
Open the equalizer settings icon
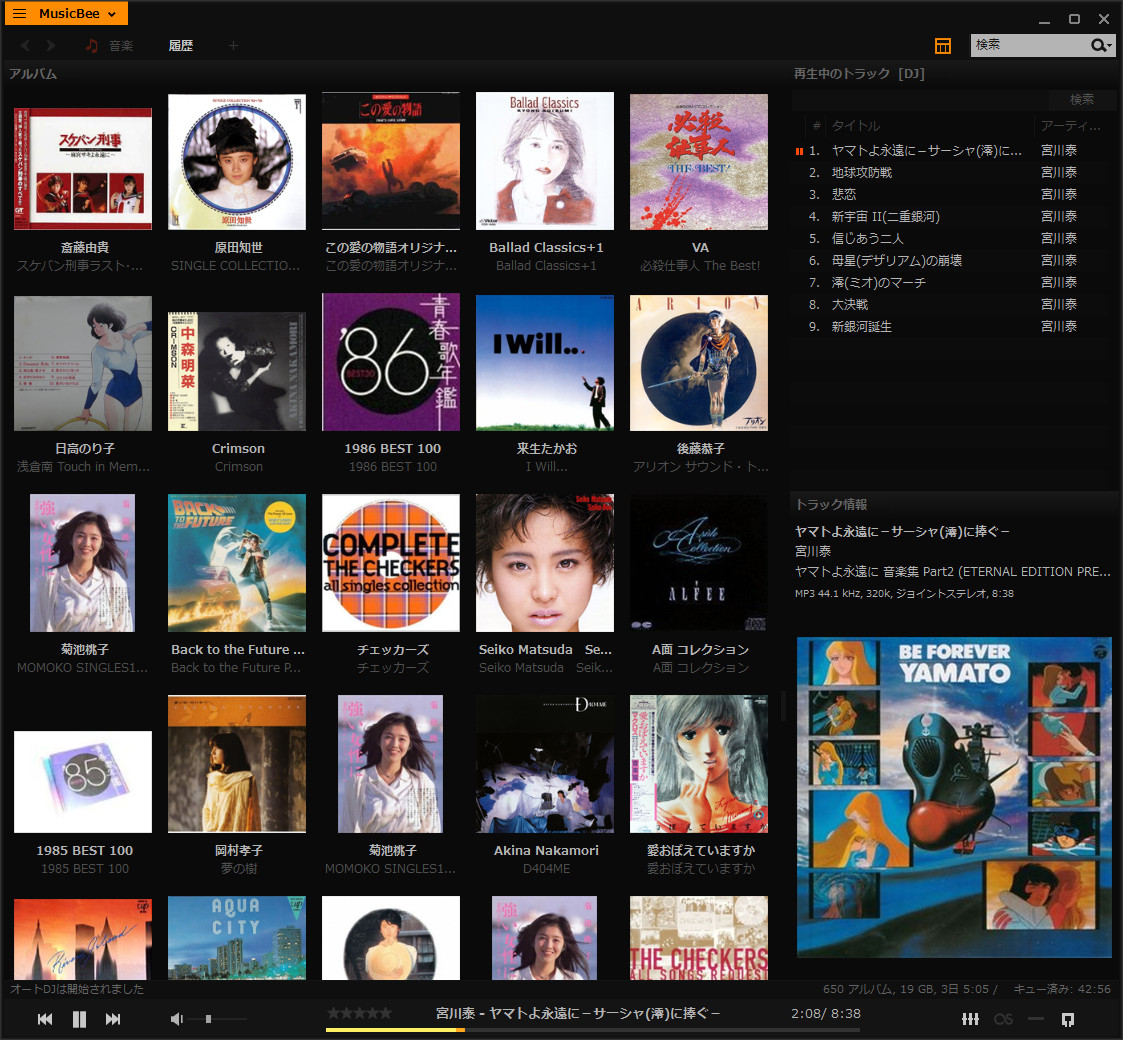click(969, 1019)
